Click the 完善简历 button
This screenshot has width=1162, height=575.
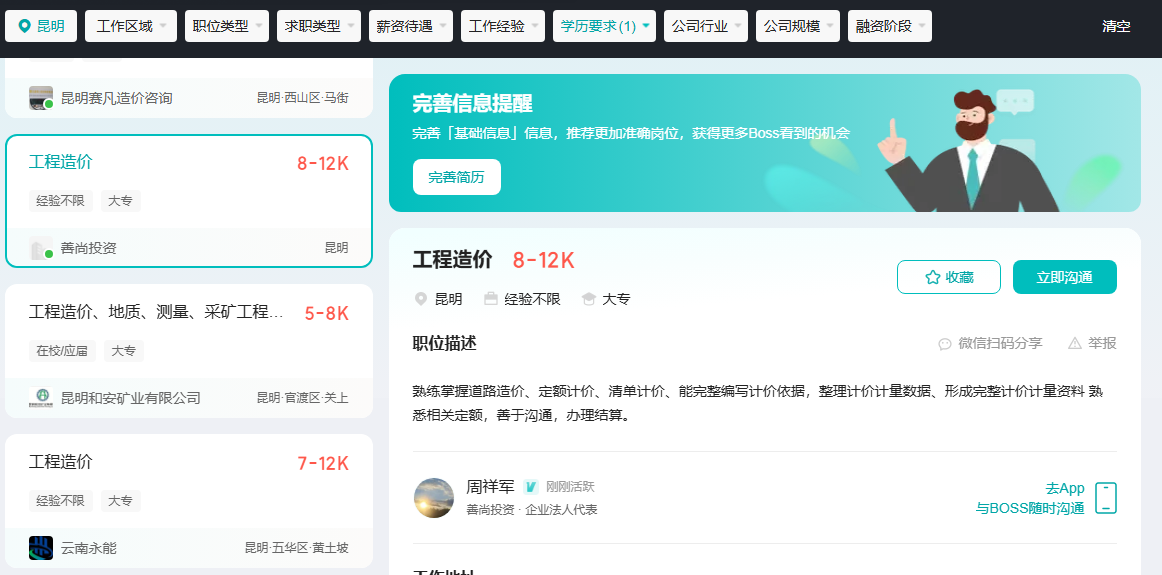(456, 177)
